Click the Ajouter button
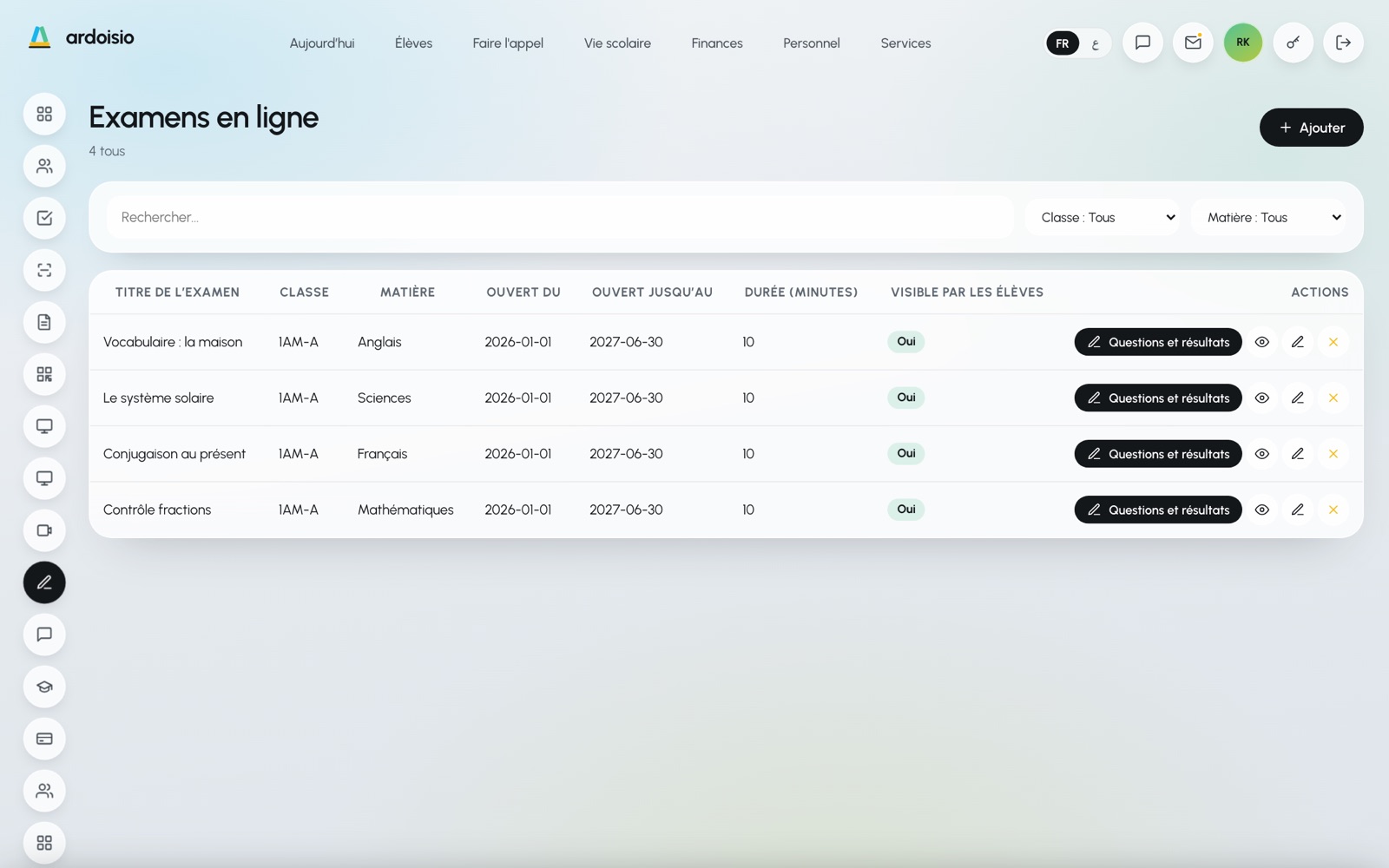Viewport: 1389px width, 868px height. (1311, 128)
